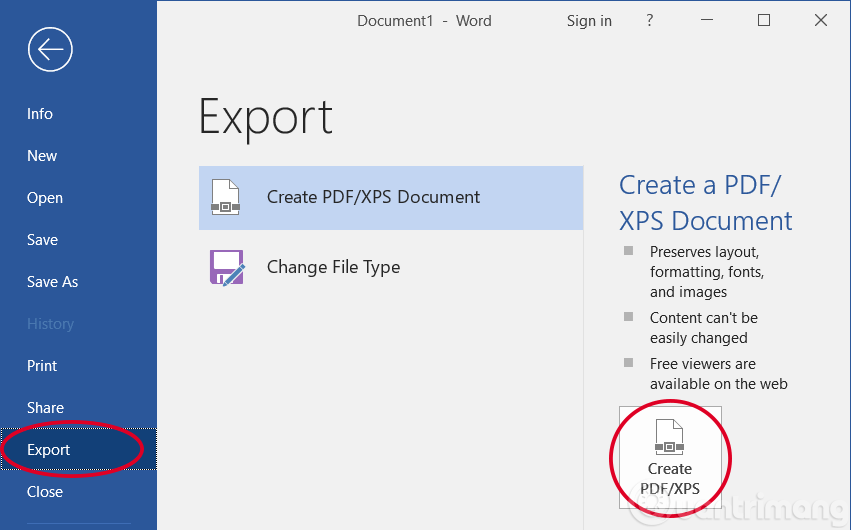Click the Sign in link
Viewport: 851px width, 530px height.
tap(589, 20)
